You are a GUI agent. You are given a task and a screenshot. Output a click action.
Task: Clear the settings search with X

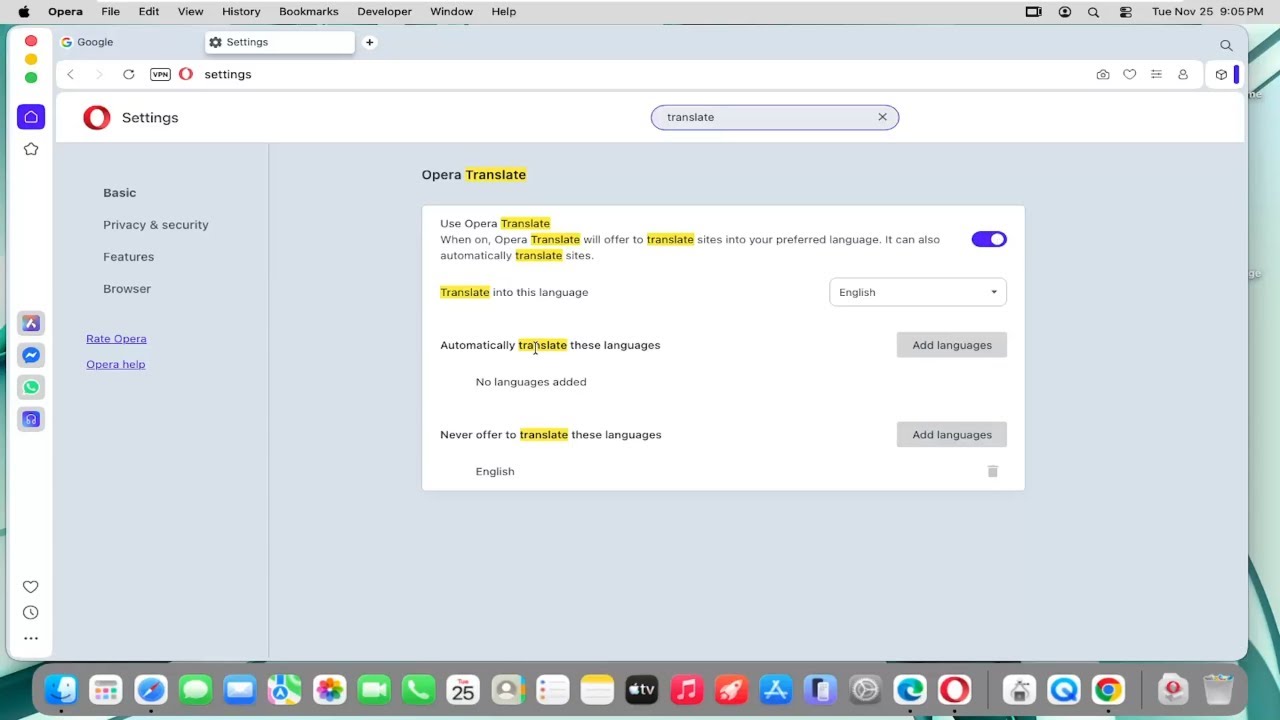click(882, 117)
